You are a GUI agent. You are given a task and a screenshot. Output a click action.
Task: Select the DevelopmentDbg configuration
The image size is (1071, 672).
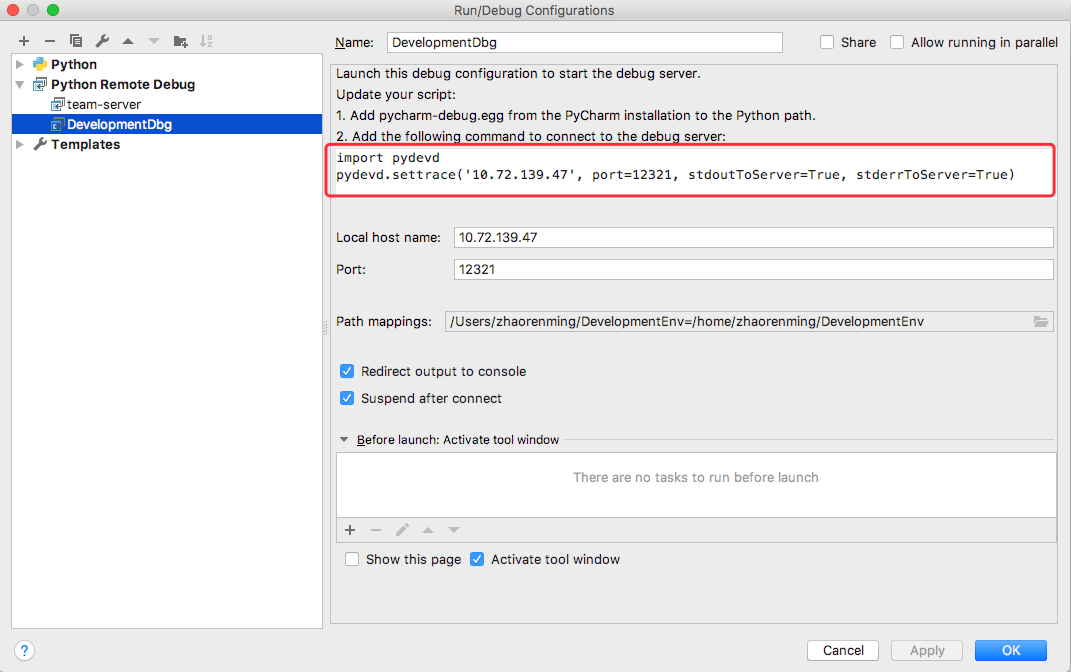[x=119, y=124]
